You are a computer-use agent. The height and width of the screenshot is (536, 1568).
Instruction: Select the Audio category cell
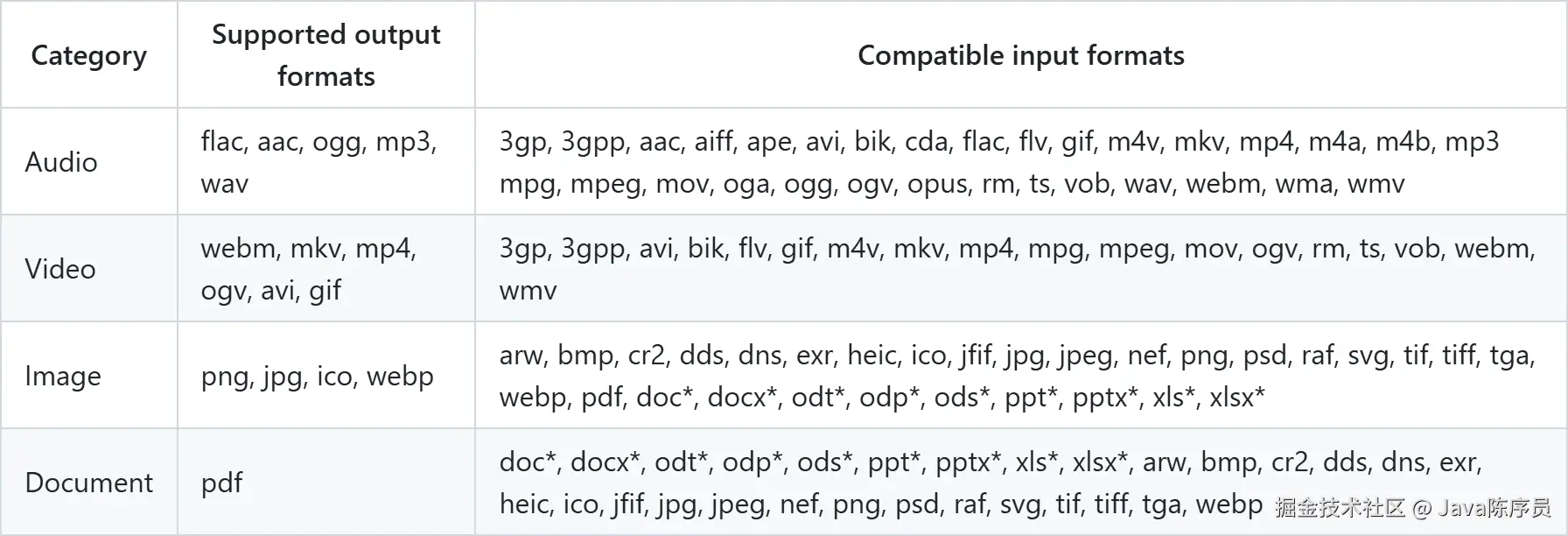pos(88,162)
